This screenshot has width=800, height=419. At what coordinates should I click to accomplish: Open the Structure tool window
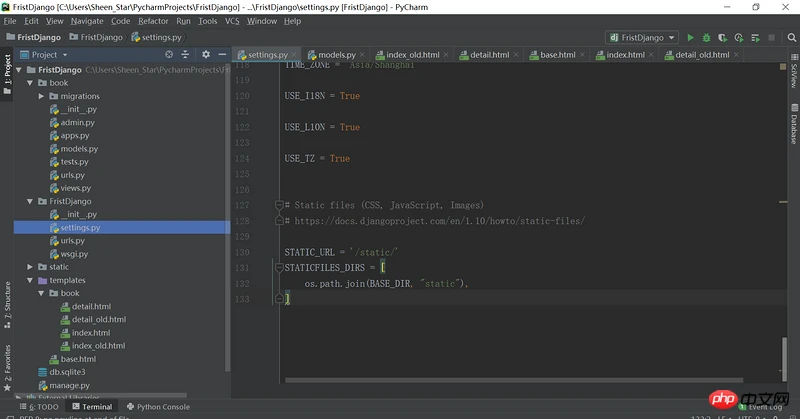[7, 304]
